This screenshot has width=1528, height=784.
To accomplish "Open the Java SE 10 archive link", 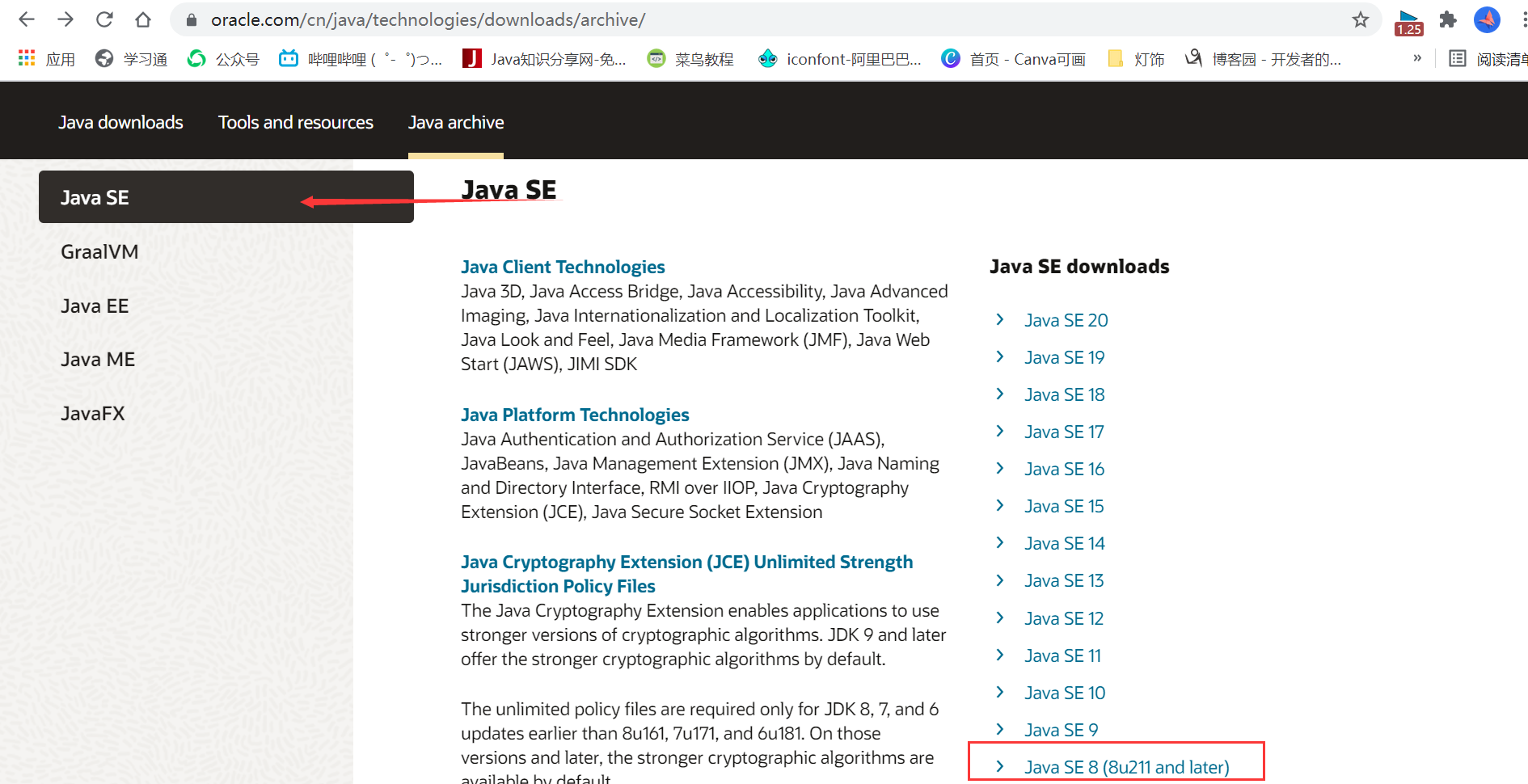I will pyautogui.click(x=1065, y=693).
